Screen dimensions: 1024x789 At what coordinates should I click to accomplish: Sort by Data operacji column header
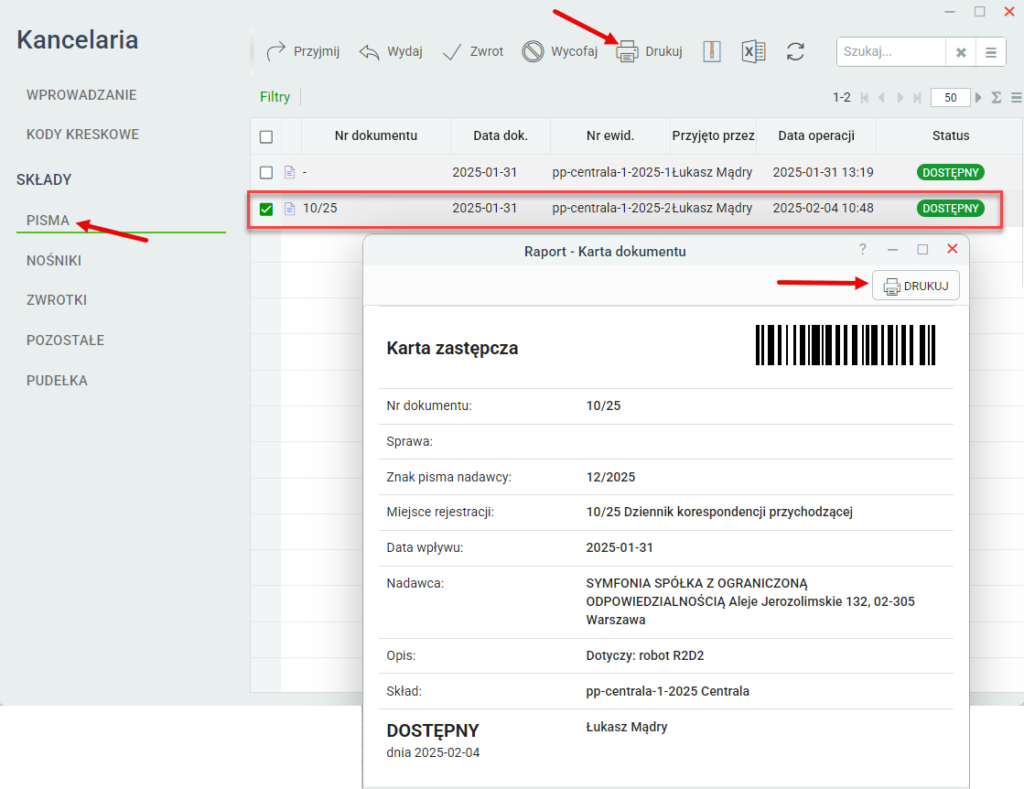(816, 136)
